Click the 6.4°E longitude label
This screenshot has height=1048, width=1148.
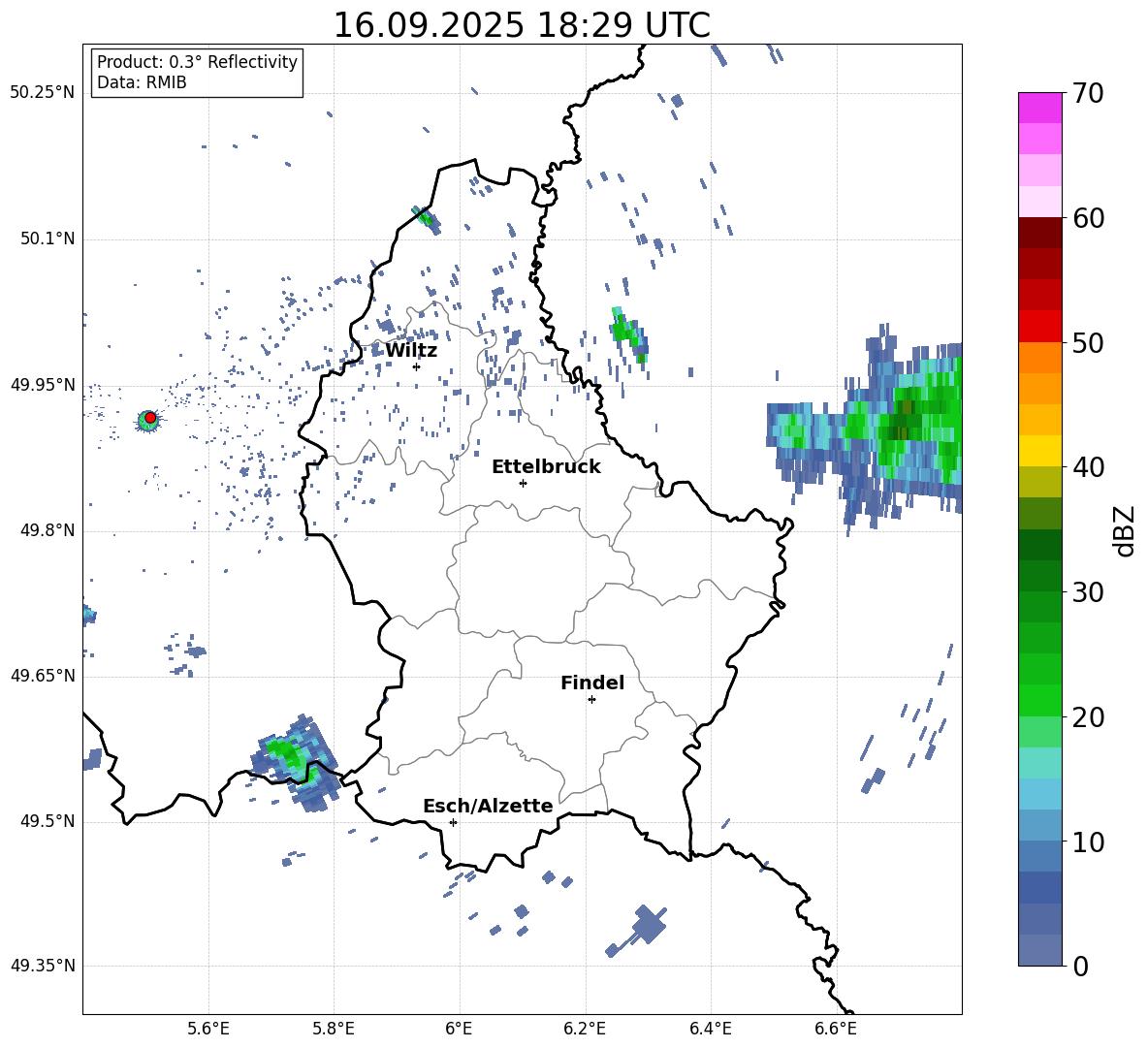[x=710, y=1029]
